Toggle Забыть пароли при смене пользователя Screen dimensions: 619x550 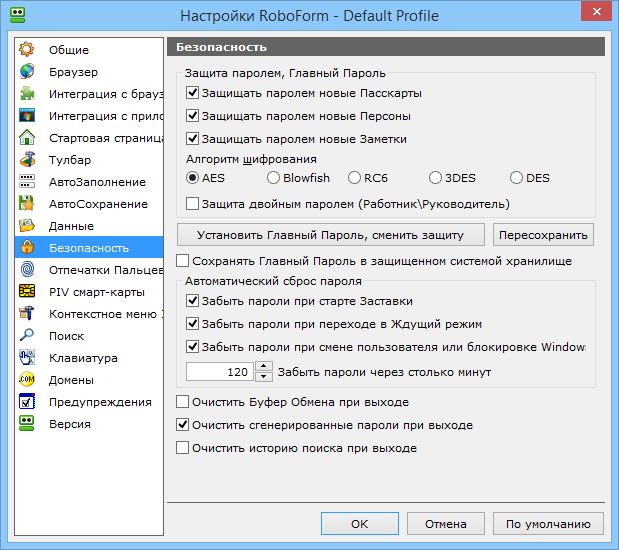(192, 347)
